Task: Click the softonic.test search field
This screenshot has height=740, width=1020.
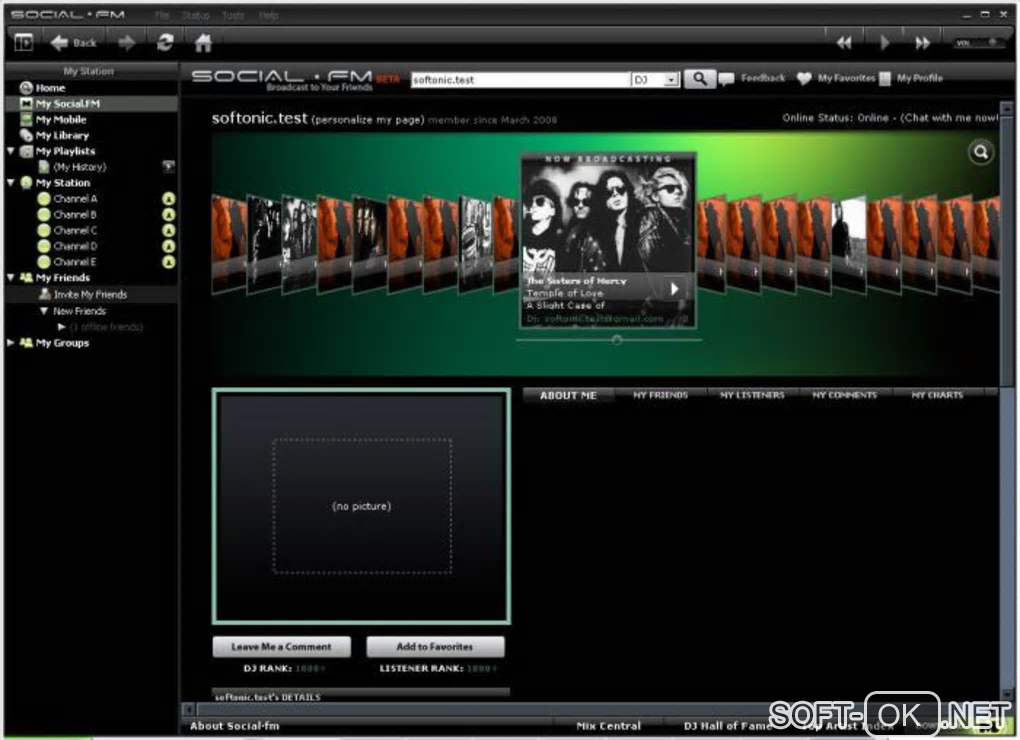Action: [x=520, y=79]
